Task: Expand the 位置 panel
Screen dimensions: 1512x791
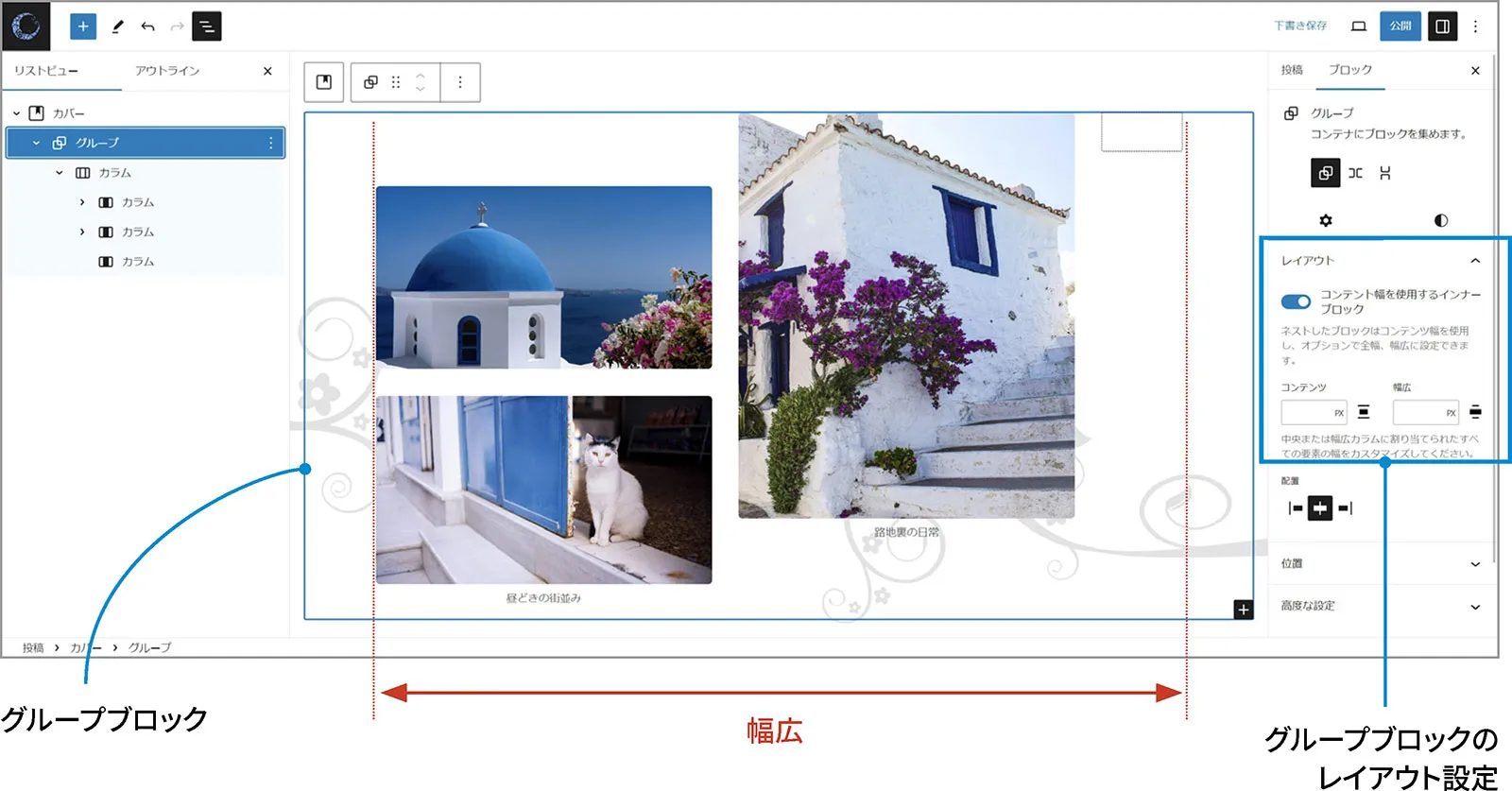Action: [x=1380, y=563]
